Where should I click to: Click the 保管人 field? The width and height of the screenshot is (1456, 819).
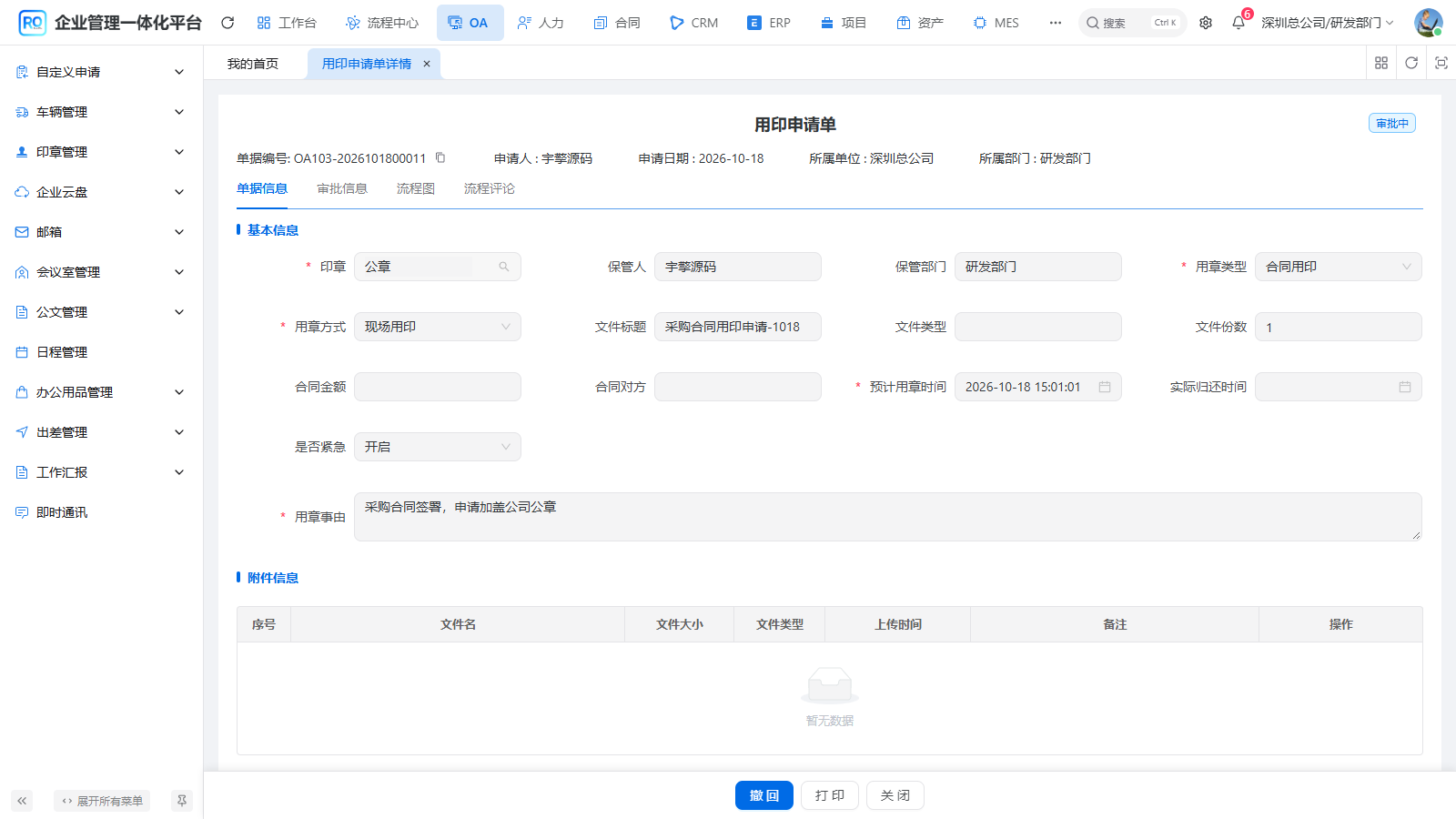pos(738,267)
